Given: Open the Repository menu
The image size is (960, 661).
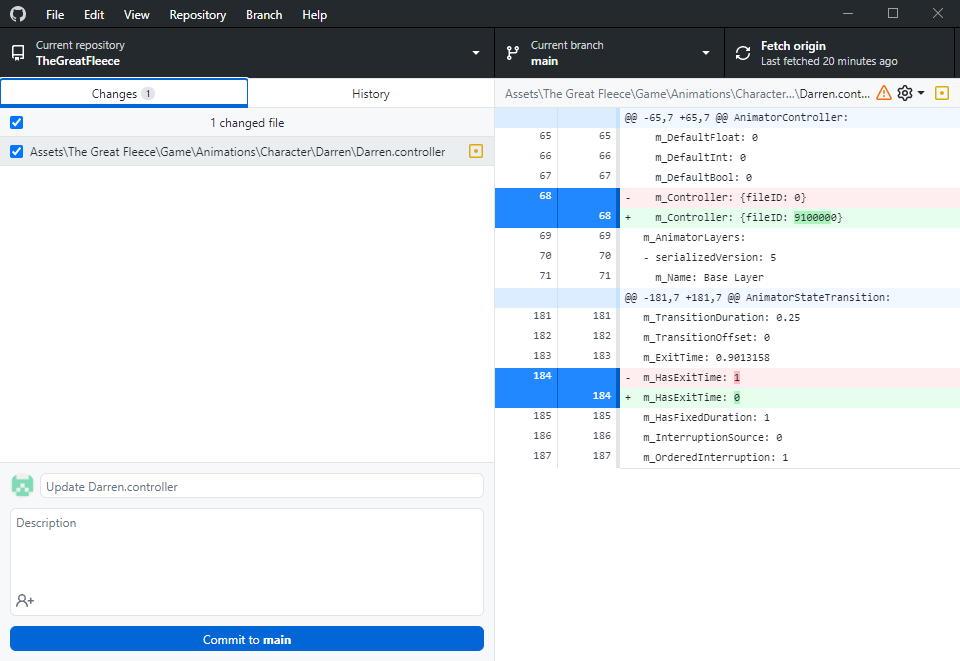Looking at the screenshot, I should 197,15.
